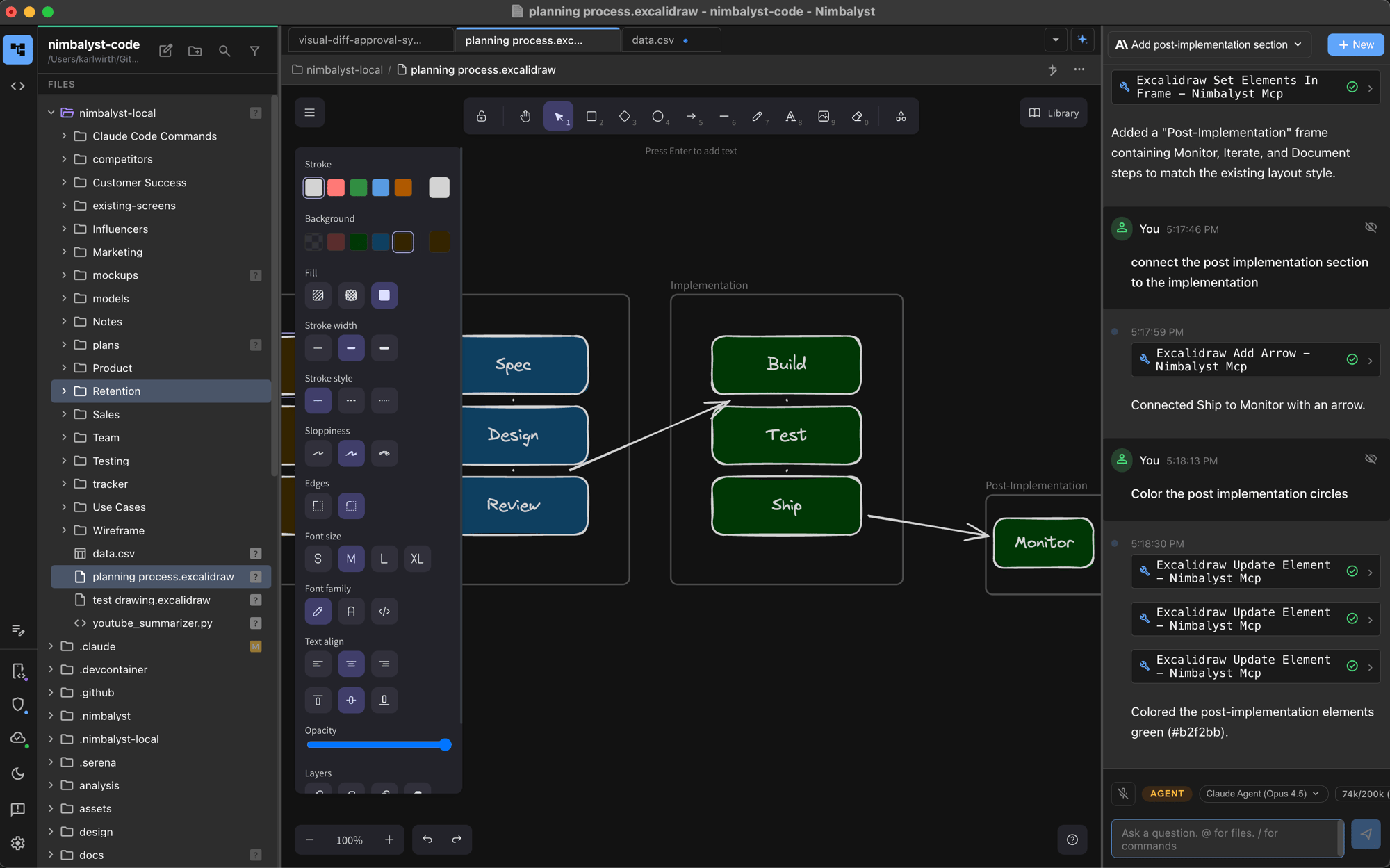Open the Add post-implementation section dropdown
This screenshot has width=1390, height=868.
click(x=1209, y=44)
